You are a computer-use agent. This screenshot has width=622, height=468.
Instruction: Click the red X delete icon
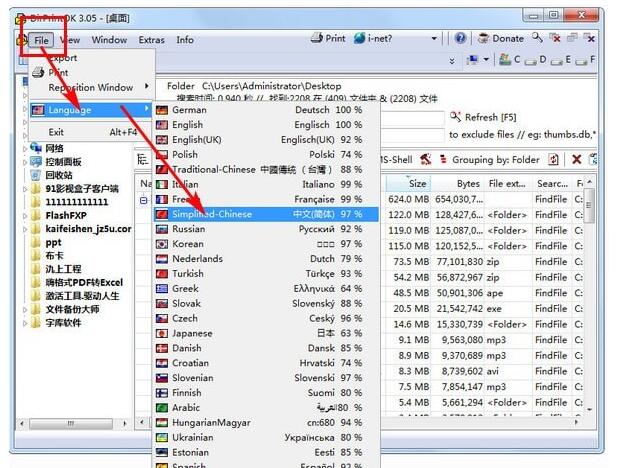tap(577, 159)
